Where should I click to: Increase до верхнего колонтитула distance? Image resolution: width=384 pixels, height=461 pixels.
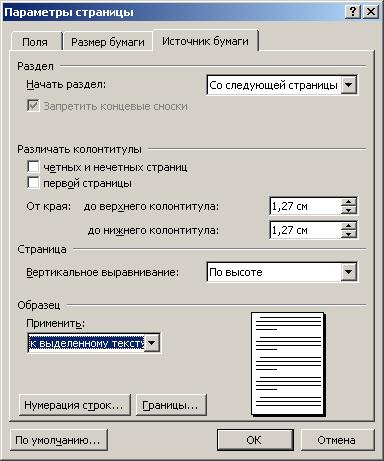click(349, 202)
